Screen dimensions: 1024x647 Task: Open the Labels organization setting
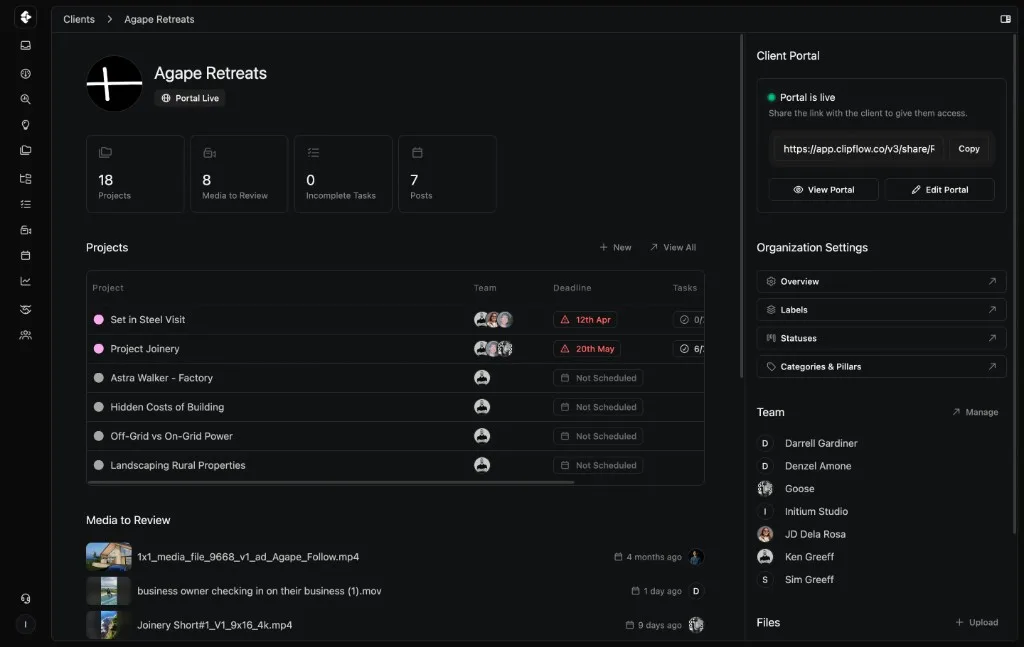pyautogui.click(x=881, y=310)
